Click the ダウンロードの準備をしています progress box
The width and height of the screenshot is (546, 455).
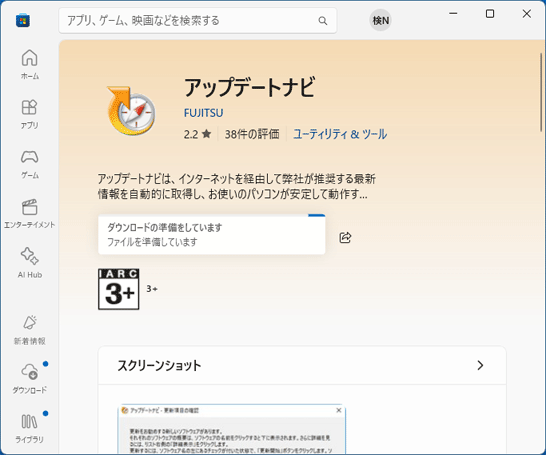(x=212, y=234)
